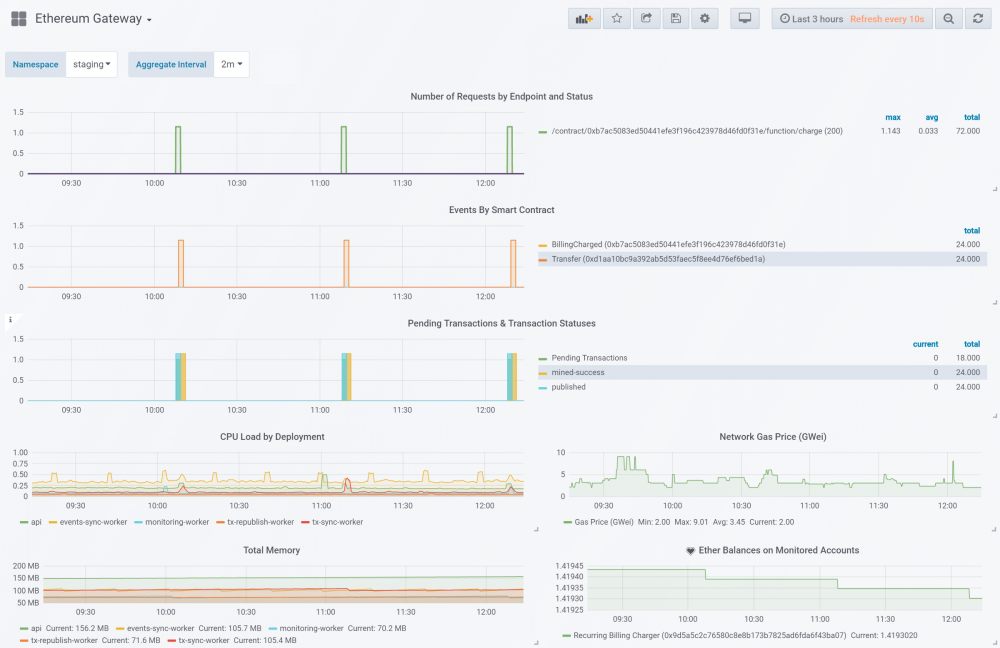Sort requests legend by avg column
Image resolution: width=1000 pixels, height=648 pixels.
pos(932,117)
